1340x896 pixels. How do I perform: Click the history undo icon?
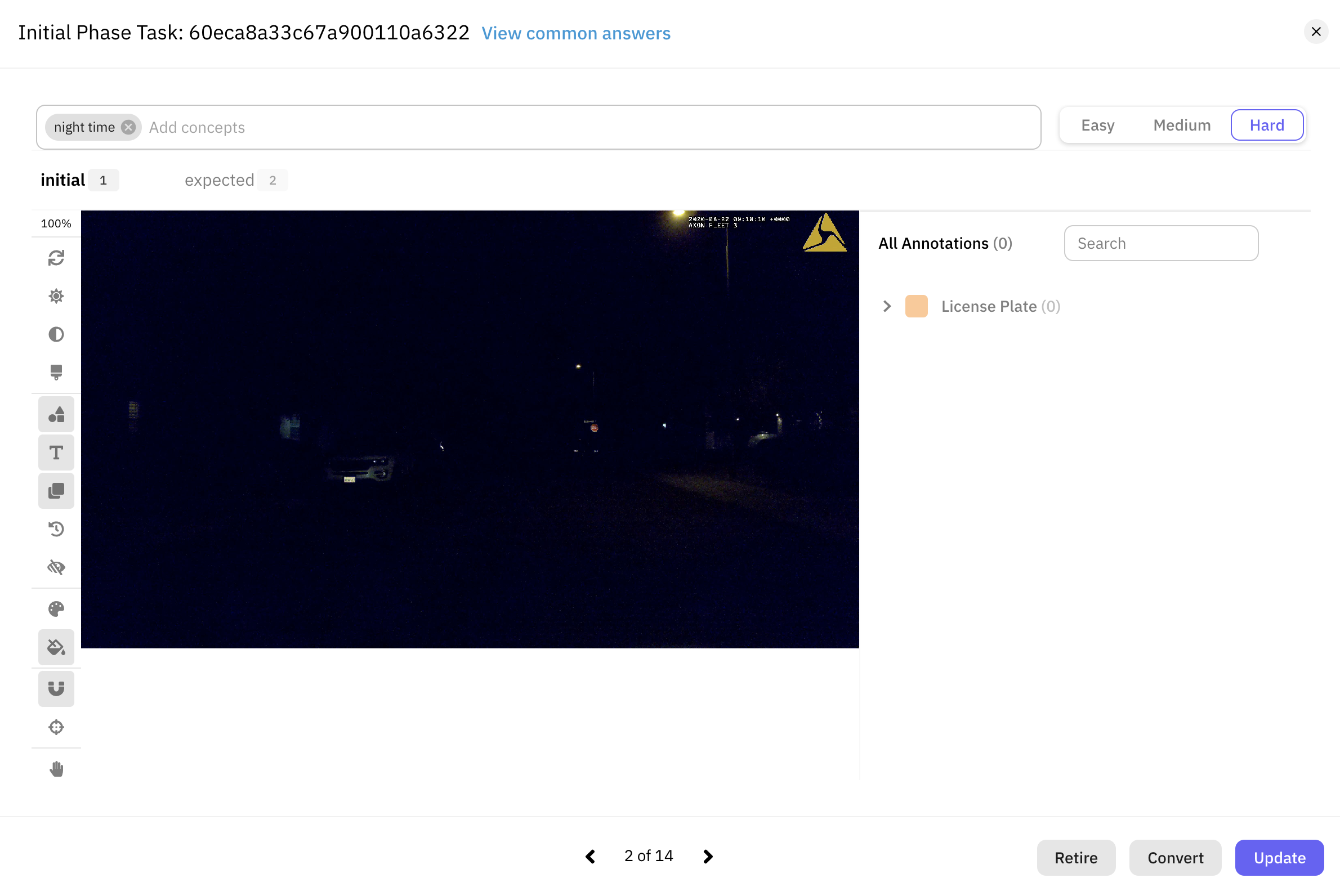click(56, 529)
